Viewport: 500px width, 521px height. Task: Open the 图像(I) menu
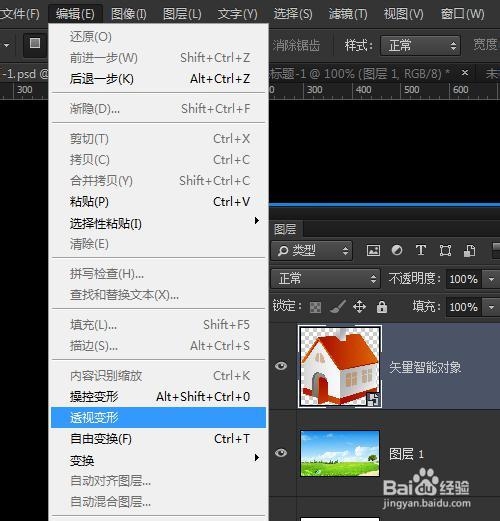[129, 14]
